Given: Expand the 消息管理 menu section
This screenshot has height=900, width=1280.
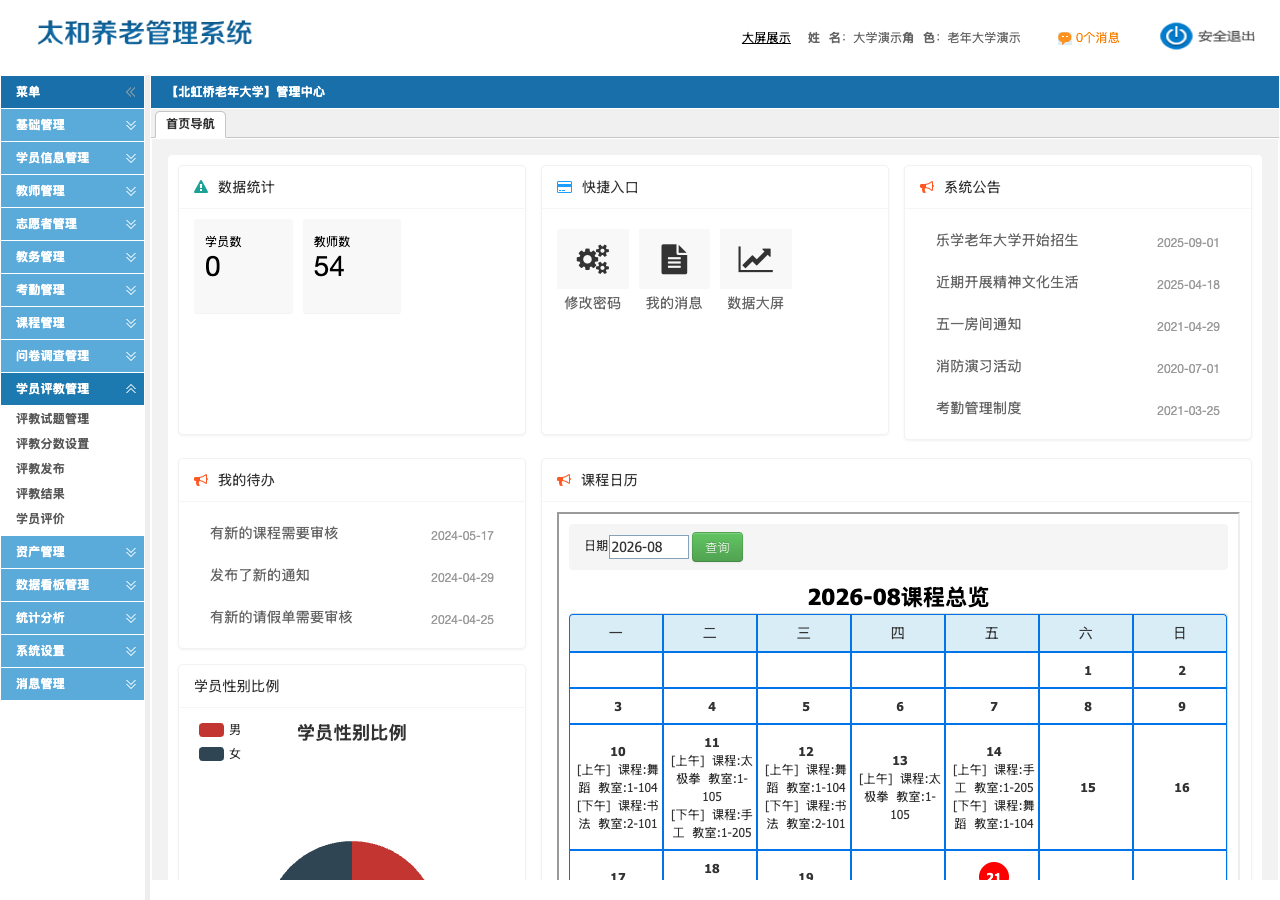Looking at the screenshot, I should [72, 684].
